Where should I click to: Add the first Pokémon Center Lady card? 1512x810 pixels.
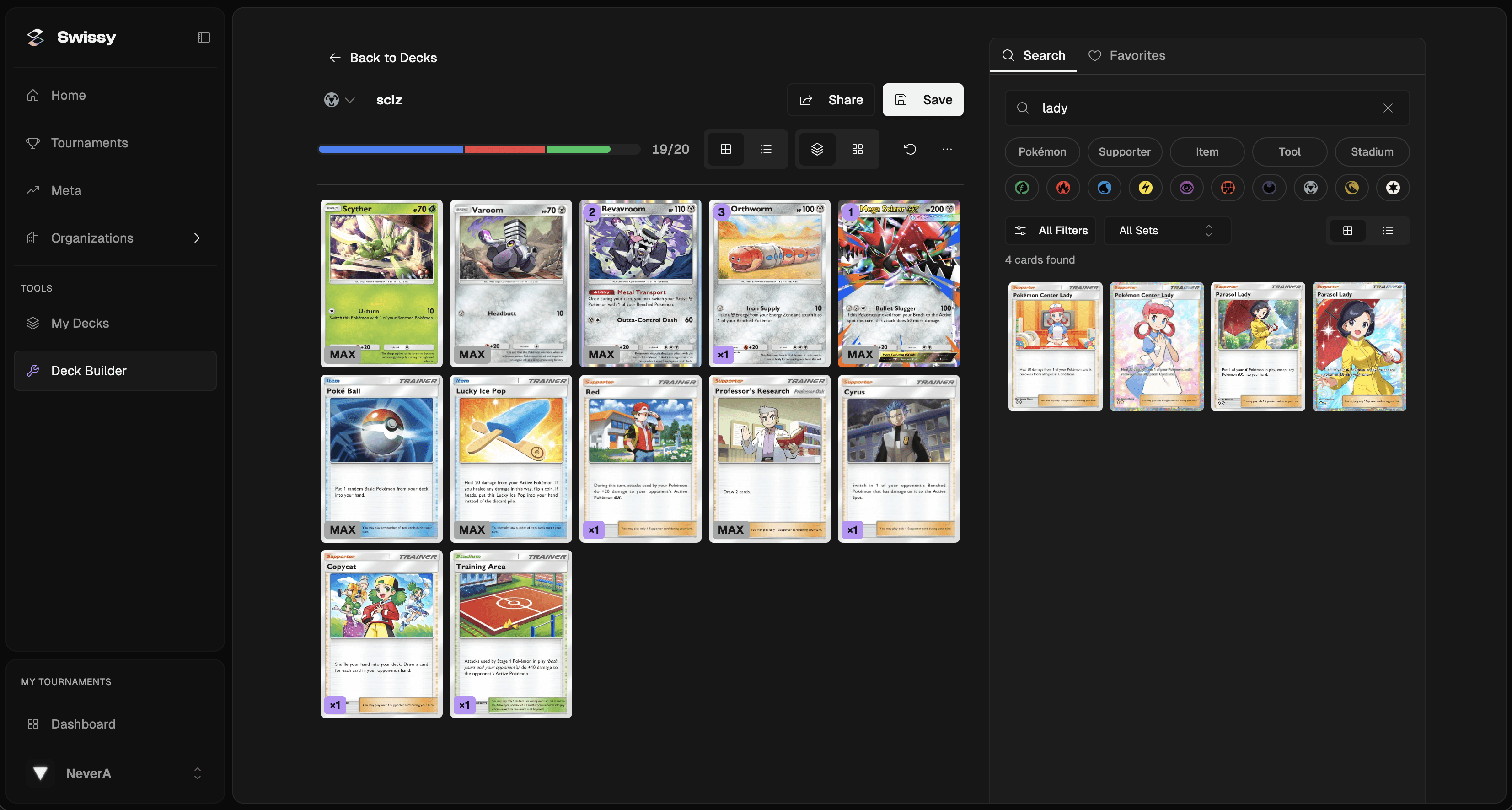[x=1055, y=346]
